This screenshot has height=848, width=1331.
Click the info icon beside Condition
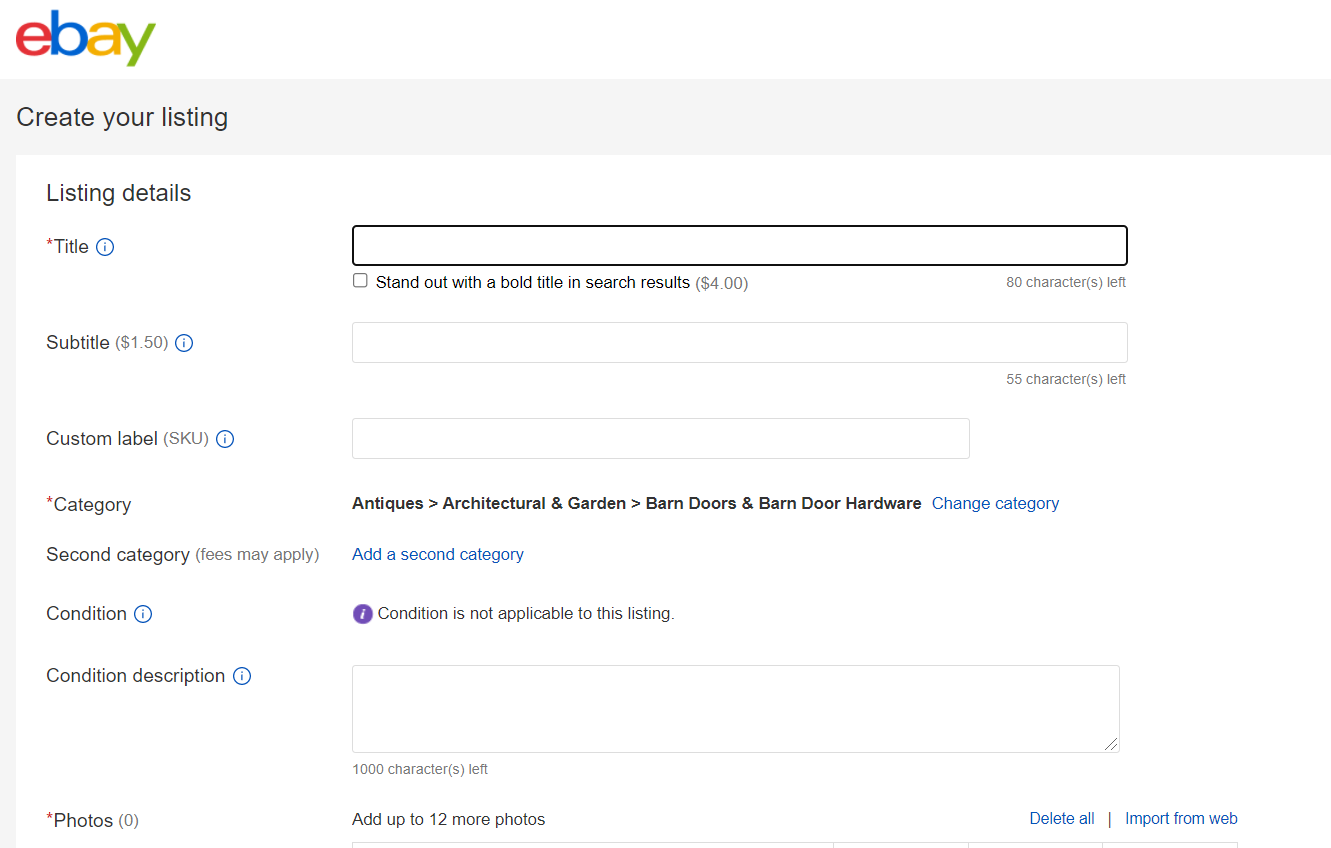pos(143,614)
